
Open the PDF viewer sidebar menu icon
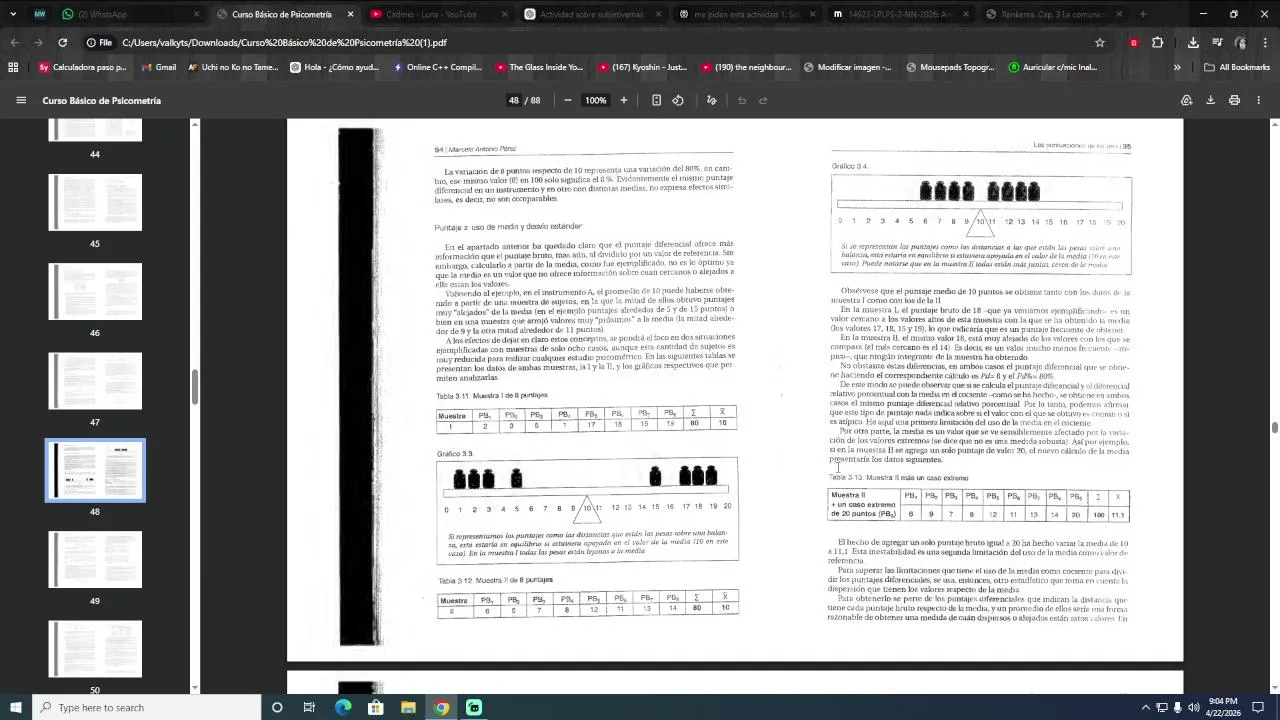point(20,100)
